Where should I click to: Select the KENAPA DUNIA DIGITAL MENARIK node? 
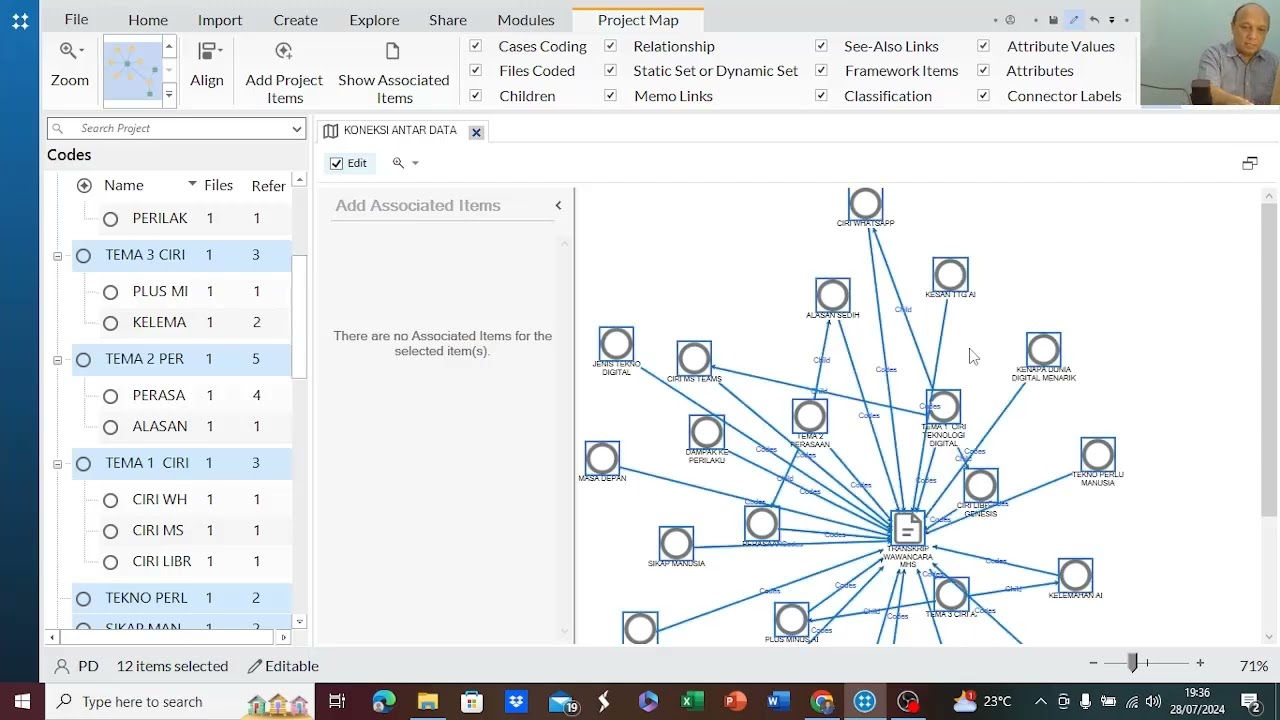tap(1043, 350)
